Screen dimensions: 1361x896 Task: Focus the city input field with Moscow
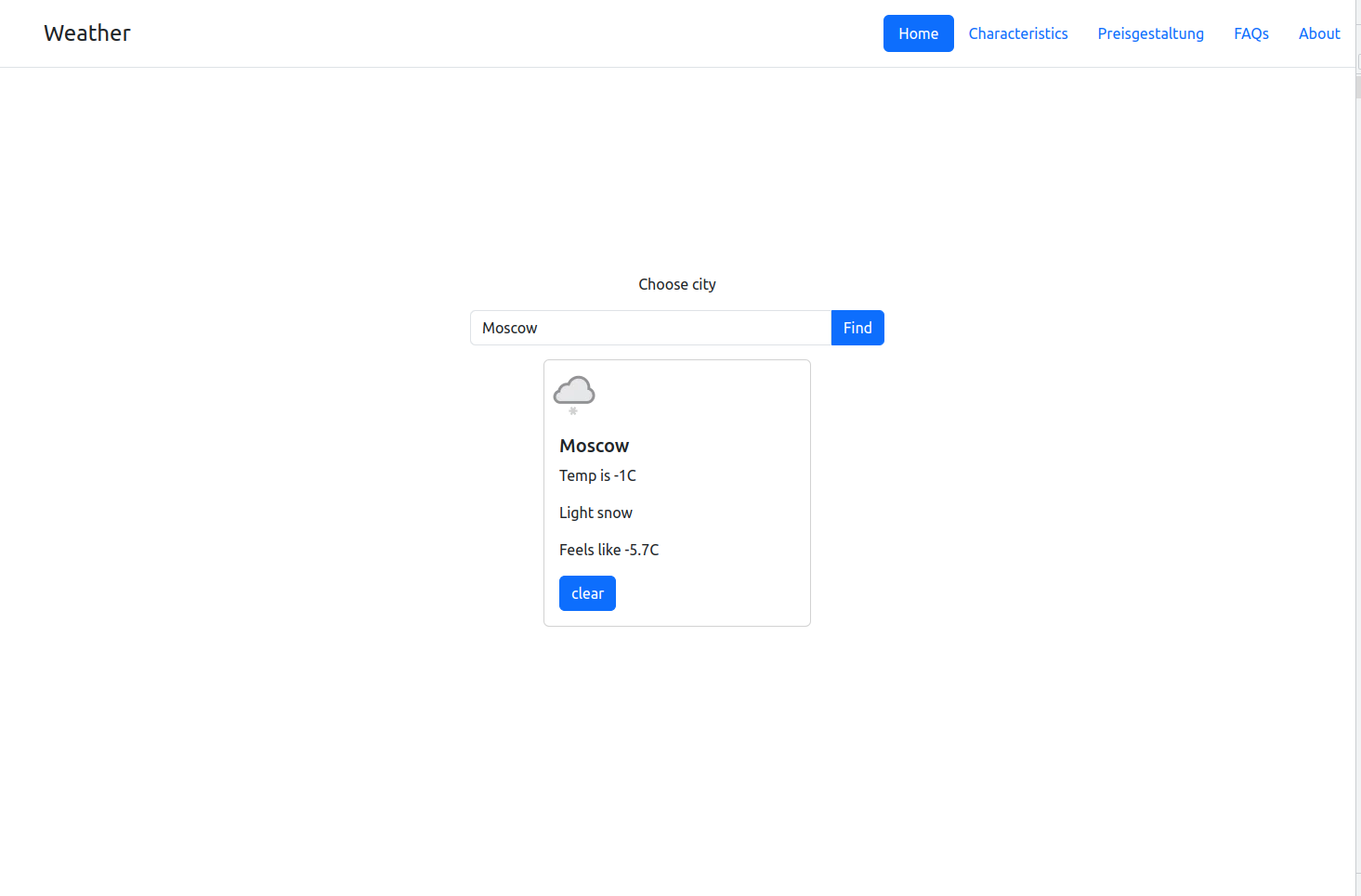[x=650, y=328]
